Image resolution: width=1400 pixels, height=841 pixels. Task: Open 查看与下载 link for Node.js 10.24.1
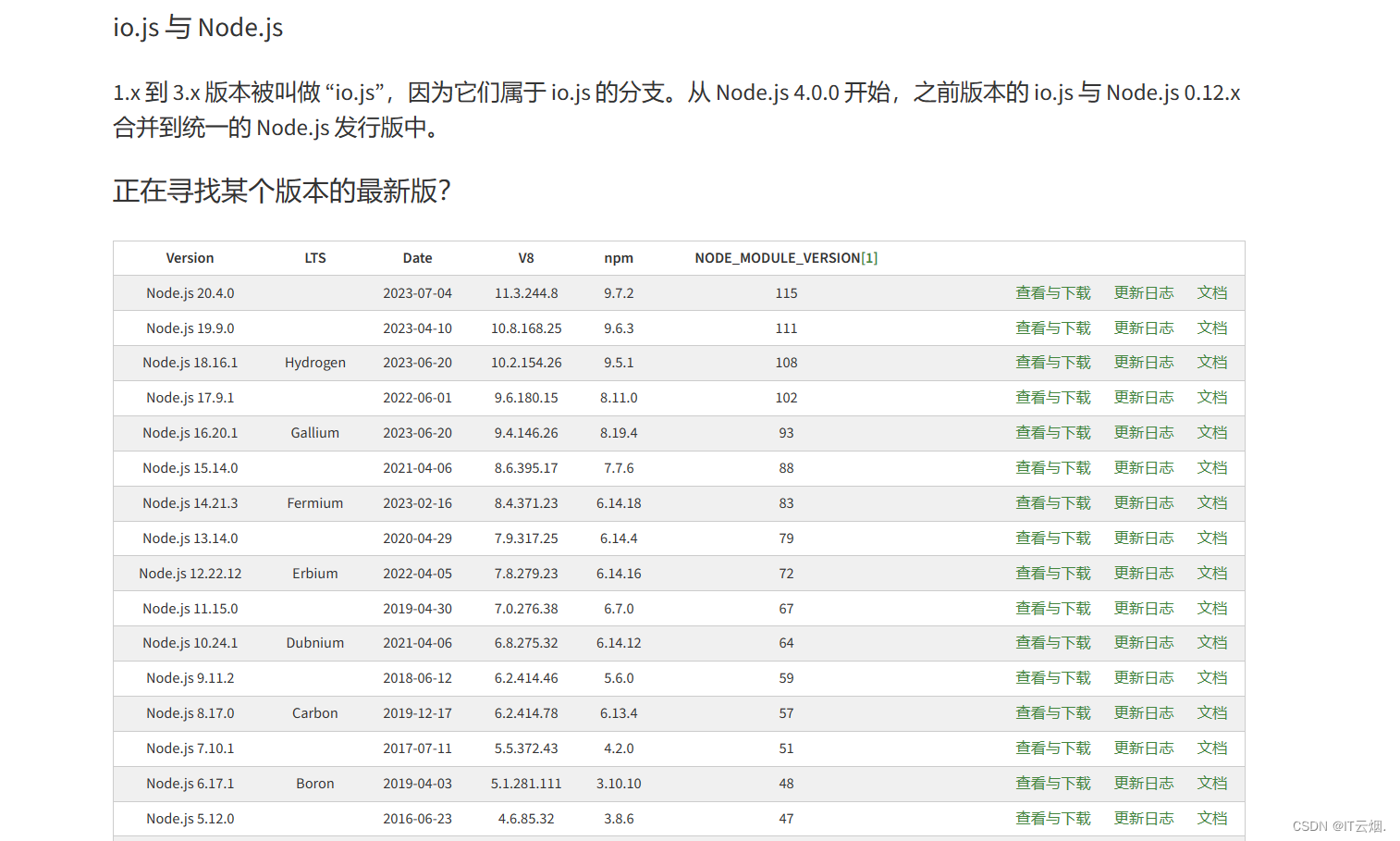click(x=1053, y=643)
